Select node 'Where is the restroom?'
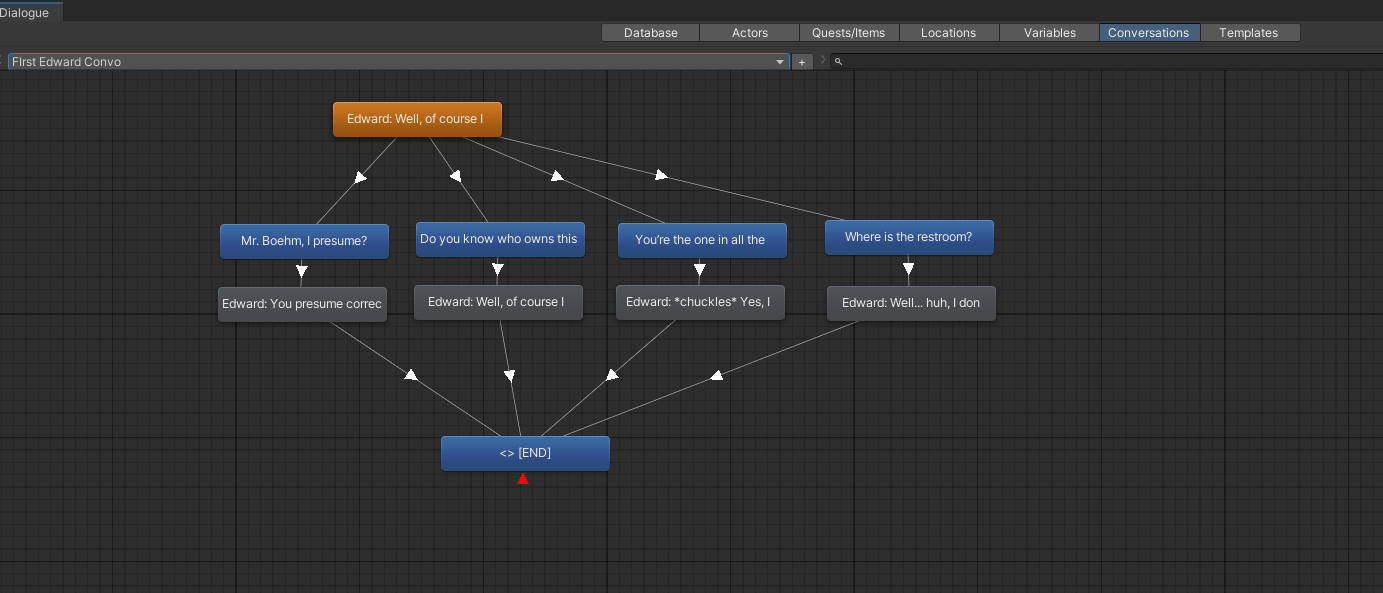Screen dimensions: 1383x593 click(909, 237)
